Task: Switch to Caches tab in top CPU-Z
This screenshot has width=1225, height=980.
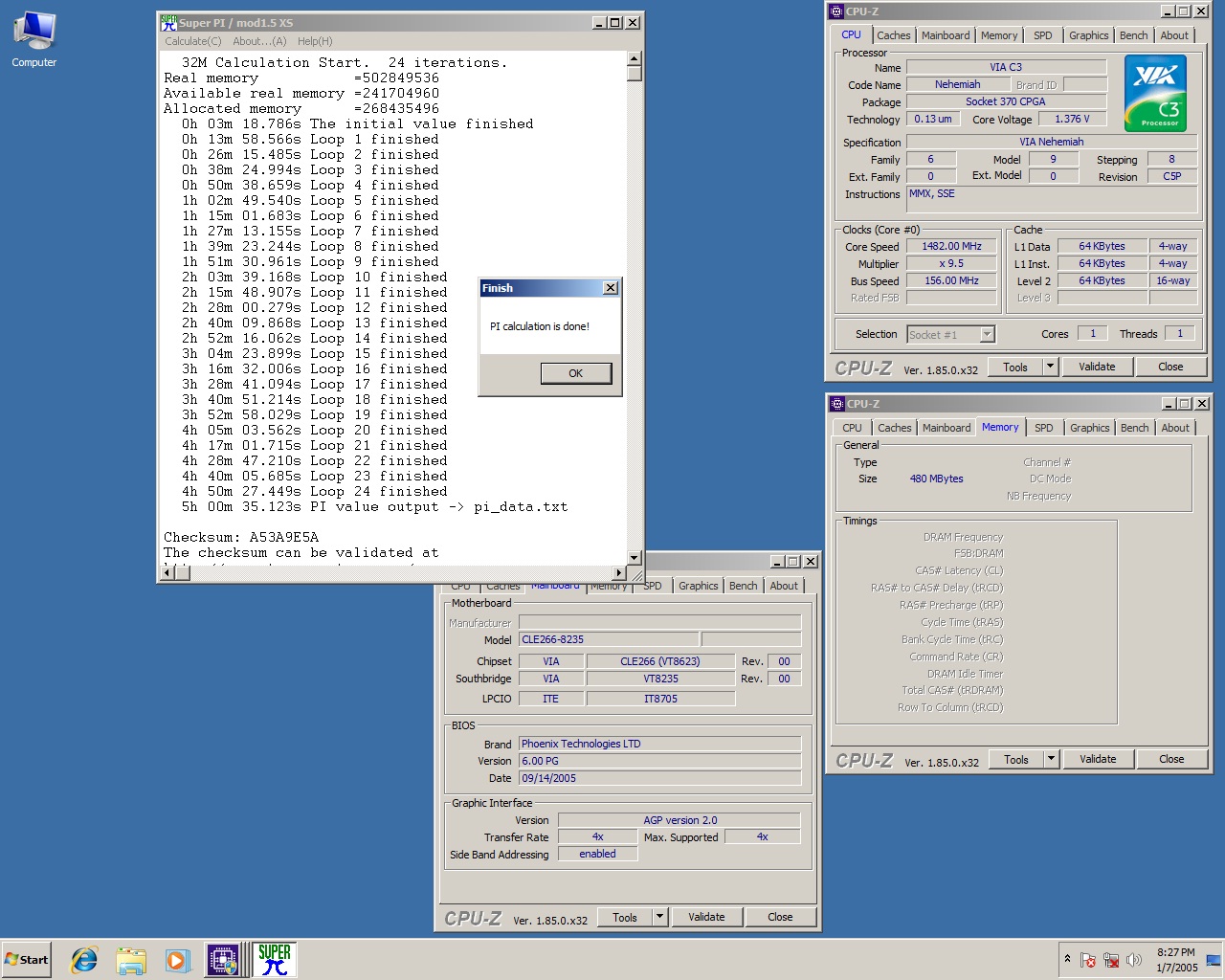Action: tap(894, 35)
